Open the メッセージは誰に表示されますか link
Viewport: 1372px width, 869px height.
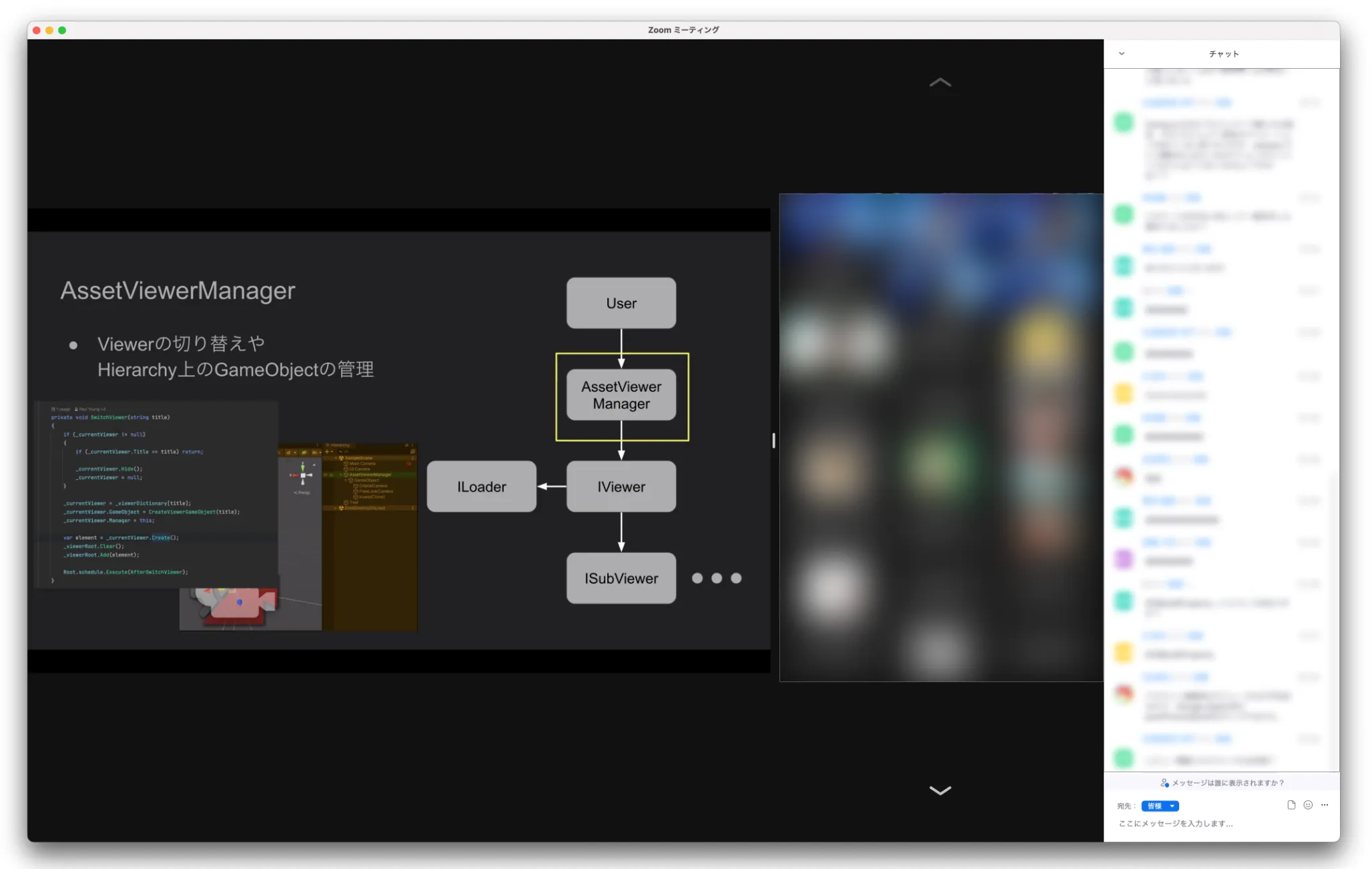pyautogui.click(x=1227, y=783)
